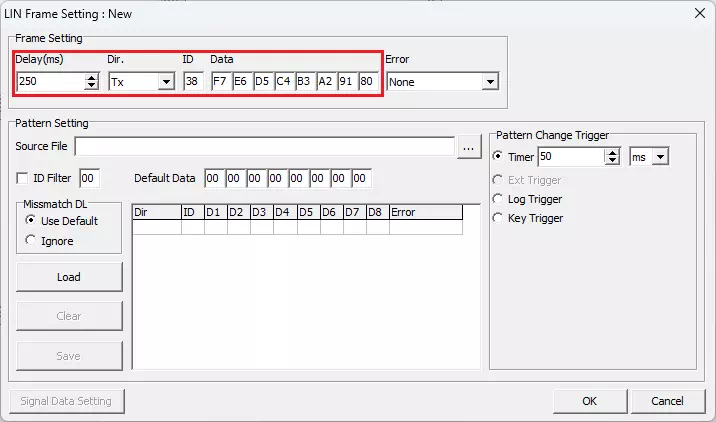Select Use Default mismatch DL option

pos(31,221)
